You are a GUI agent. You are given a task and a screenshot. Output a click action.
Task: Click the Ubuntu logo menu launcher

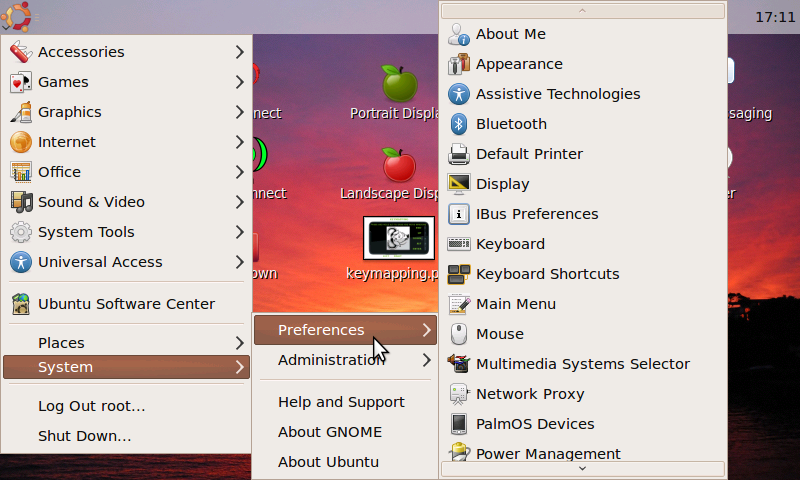[x=16, y=16]
